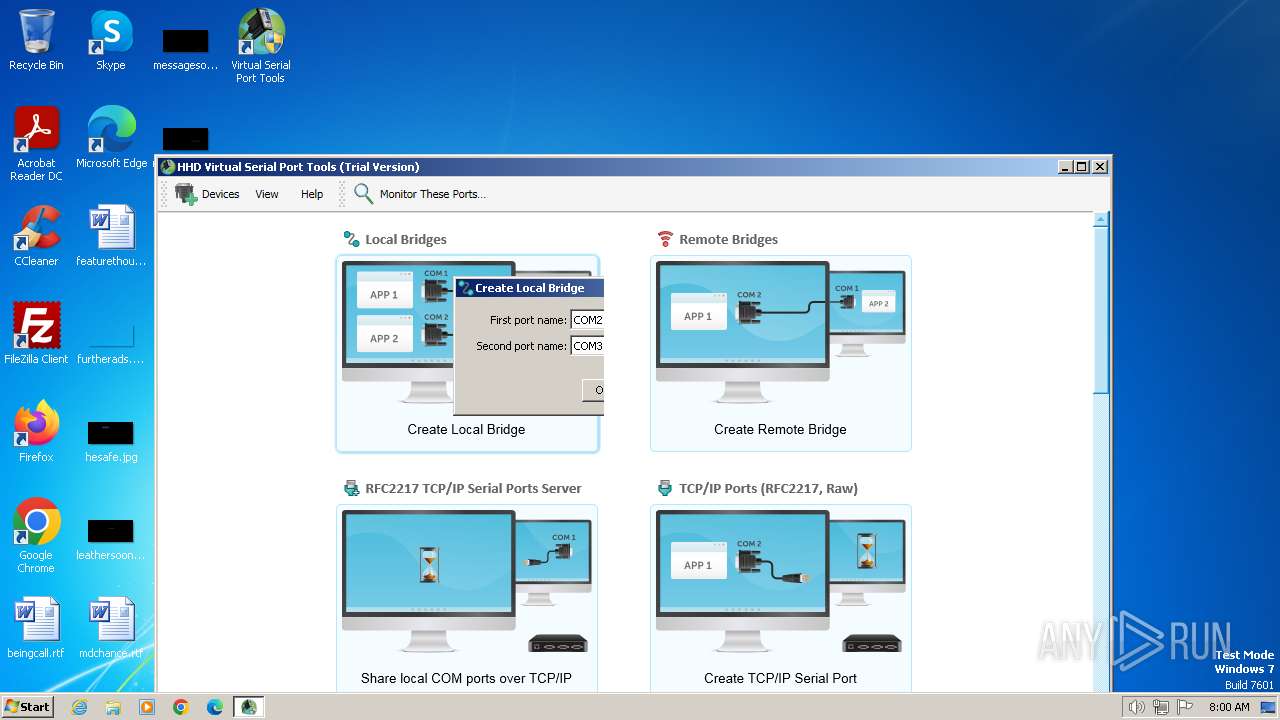Click the main window vertical scrollbar thumb
Image resolution: width=1280 pixels, height=720 pixels.
(1101, 310)
